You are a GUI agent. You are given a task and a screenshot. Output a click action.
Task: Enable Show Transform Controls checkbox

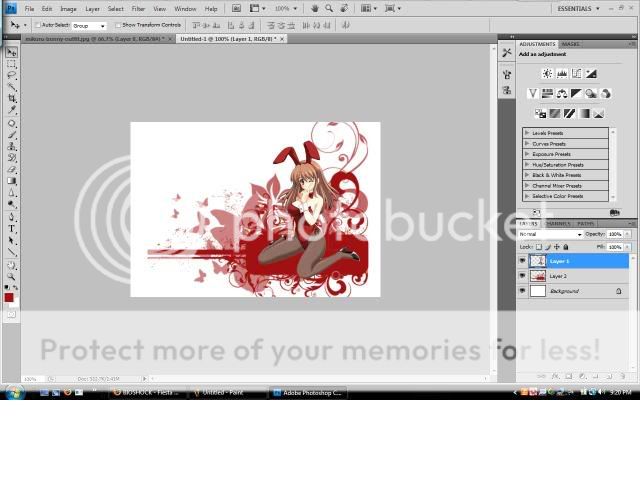click(118, 25)
